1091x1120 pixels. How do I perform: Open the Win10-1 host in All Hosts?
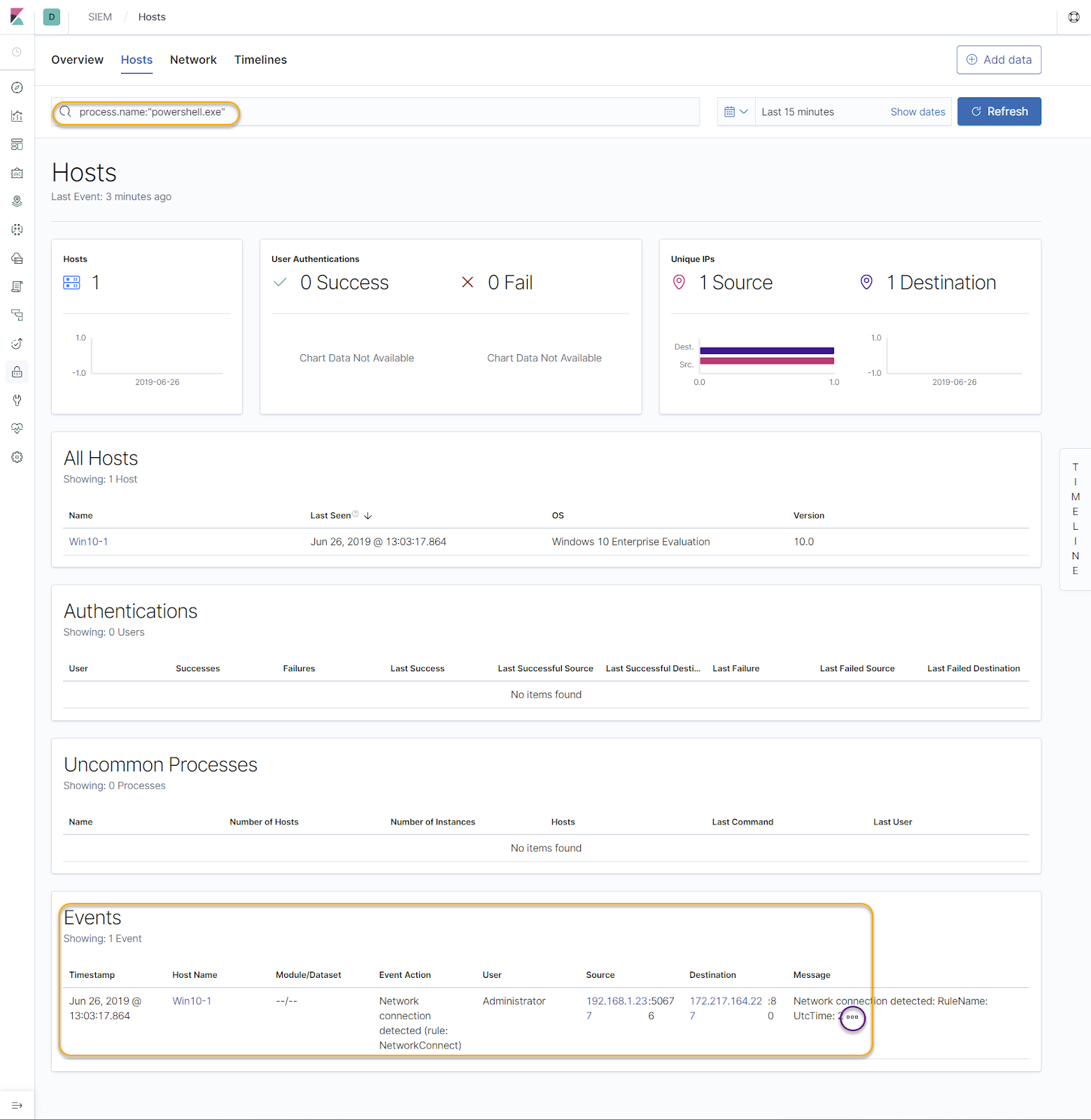[88, 542]
